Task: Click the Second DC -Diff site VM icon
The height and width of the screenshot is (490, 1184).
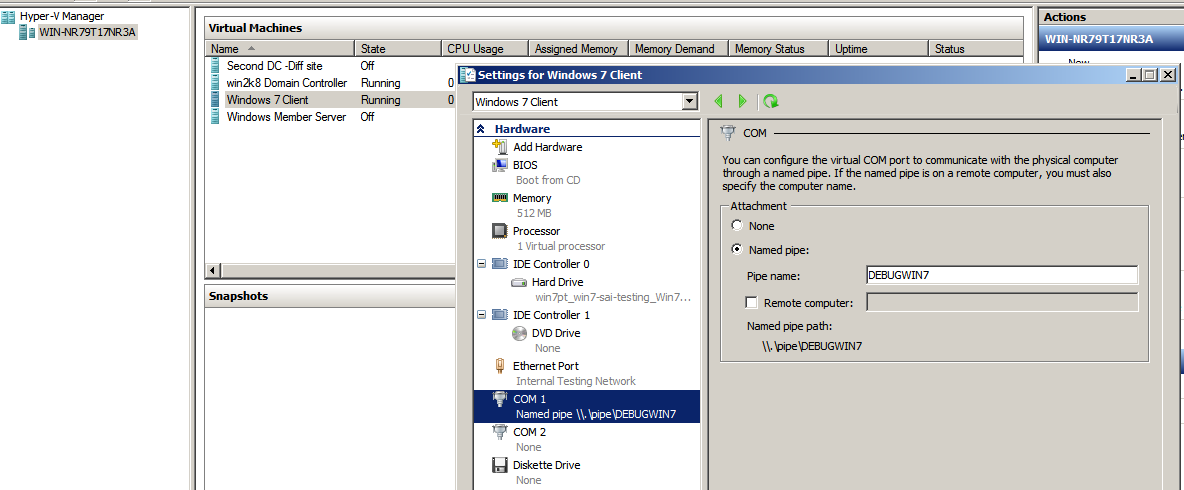Action: pos(217,66)
